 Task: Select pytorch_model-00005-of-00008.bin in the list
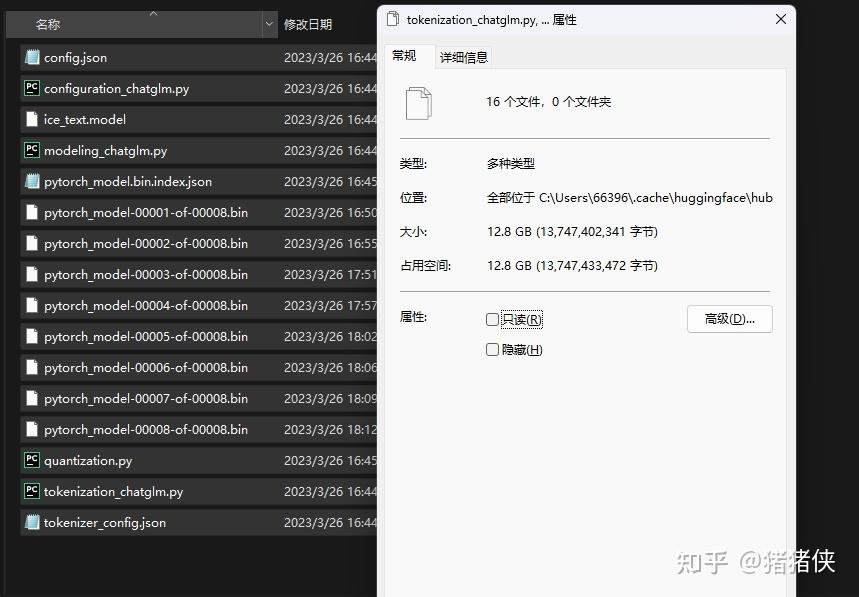[x=150, y=336]
